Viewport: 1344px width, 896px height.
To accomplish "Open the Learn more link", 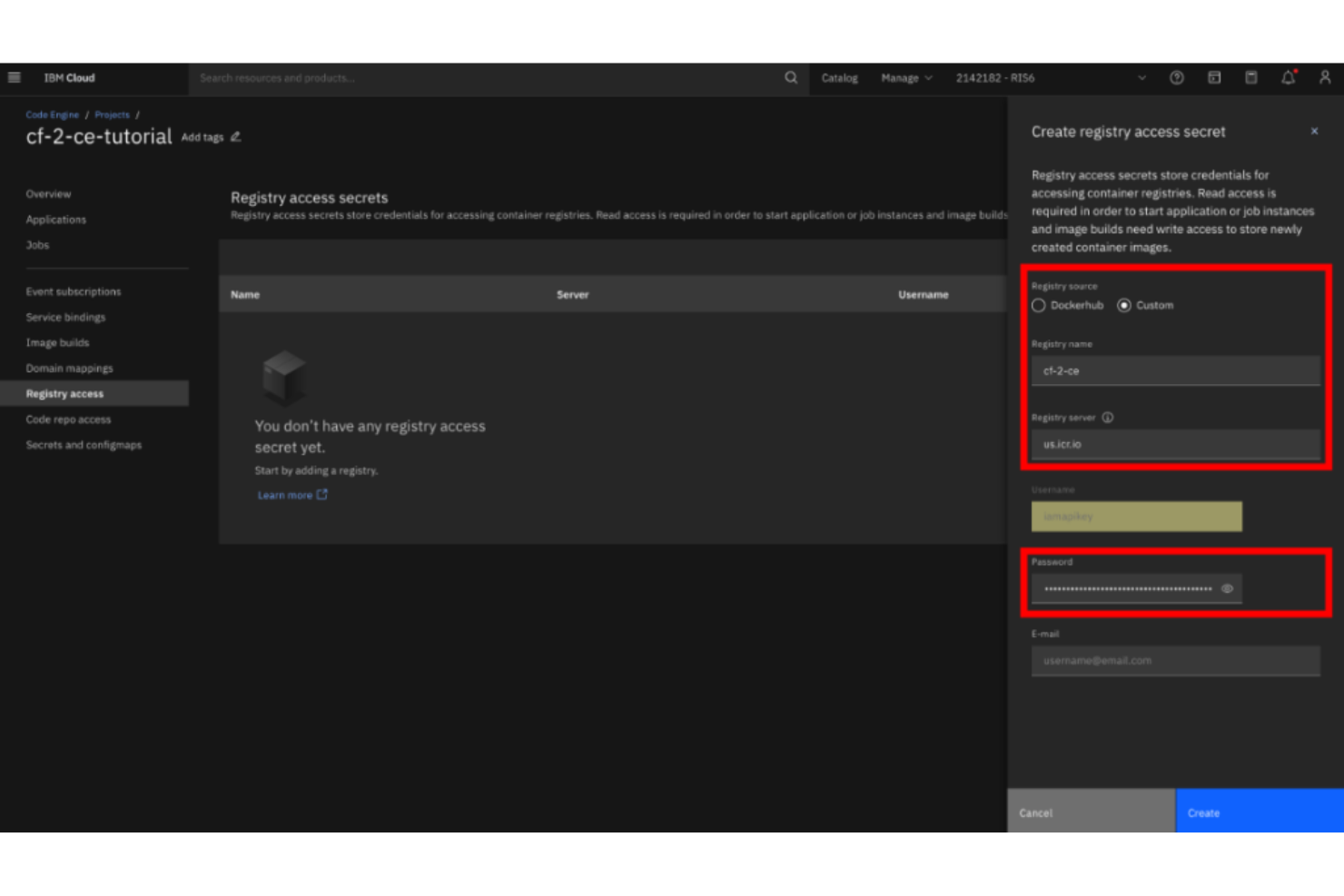I will click(286, 495).
